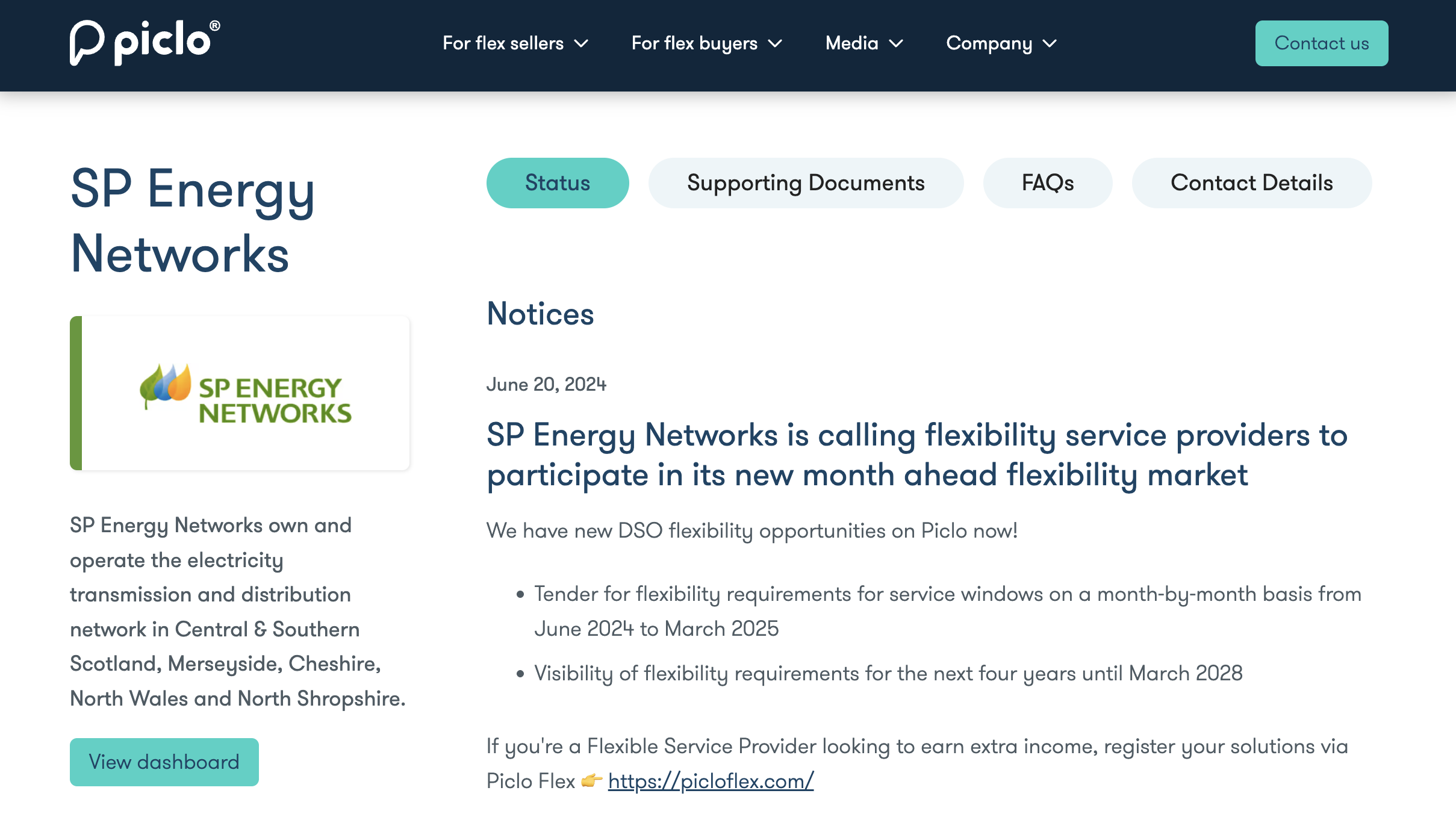Click the pointing hand emoji near Piclo Flex
The image size is (1456, 820).
click(591, 780)
